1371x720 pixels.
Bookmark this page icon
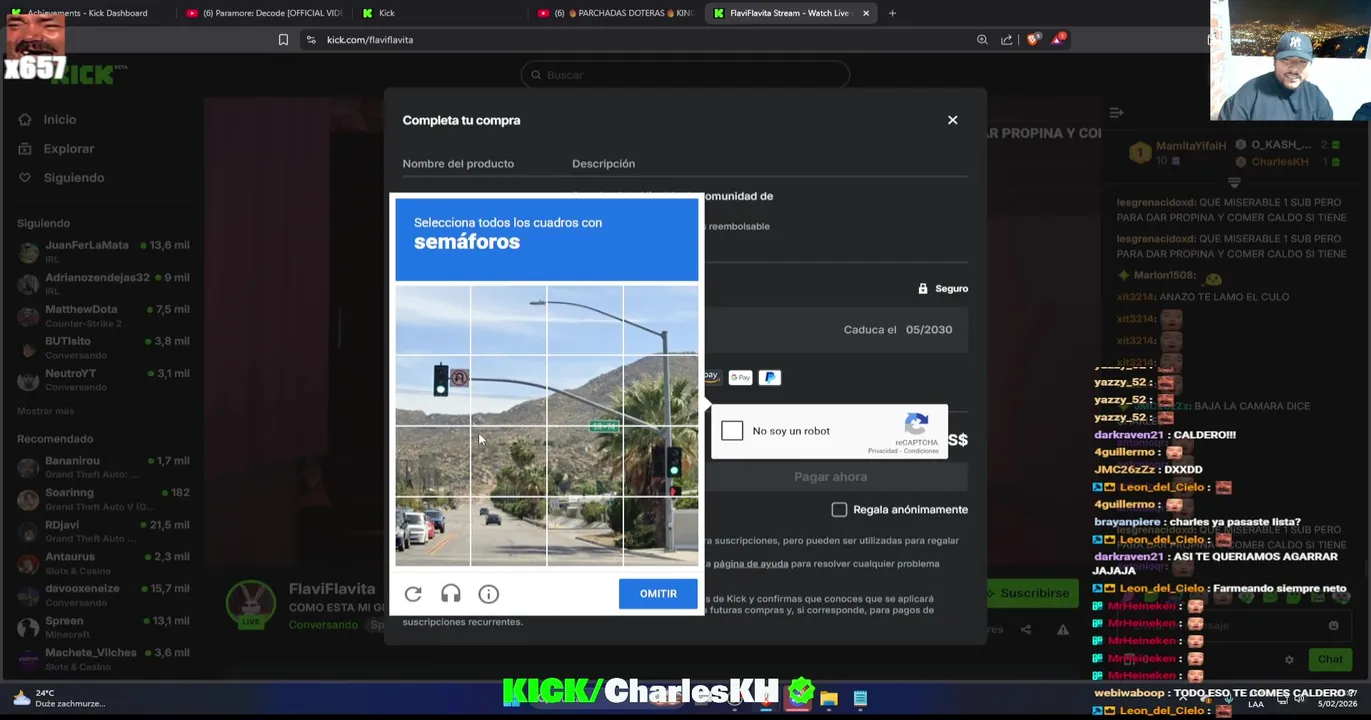coord(283,40)
